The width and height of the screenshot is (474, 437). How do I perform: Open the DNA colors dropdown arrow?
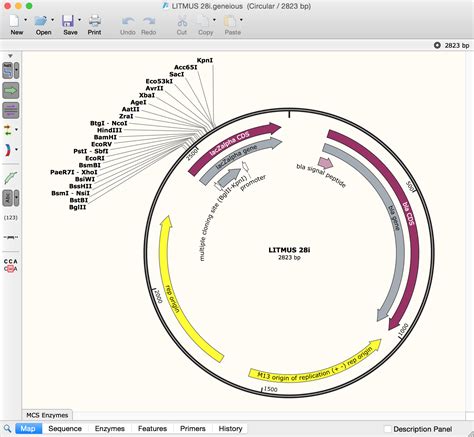click(16, 149)
